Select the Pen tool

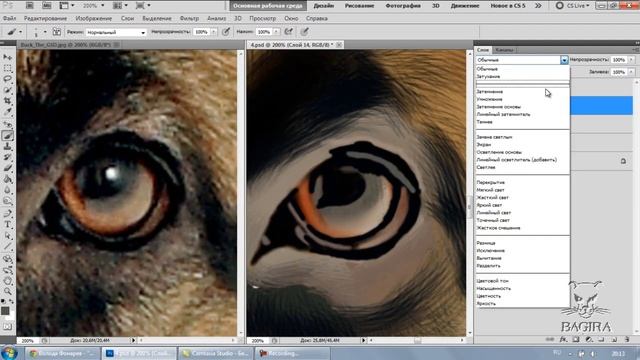point(7,213)
